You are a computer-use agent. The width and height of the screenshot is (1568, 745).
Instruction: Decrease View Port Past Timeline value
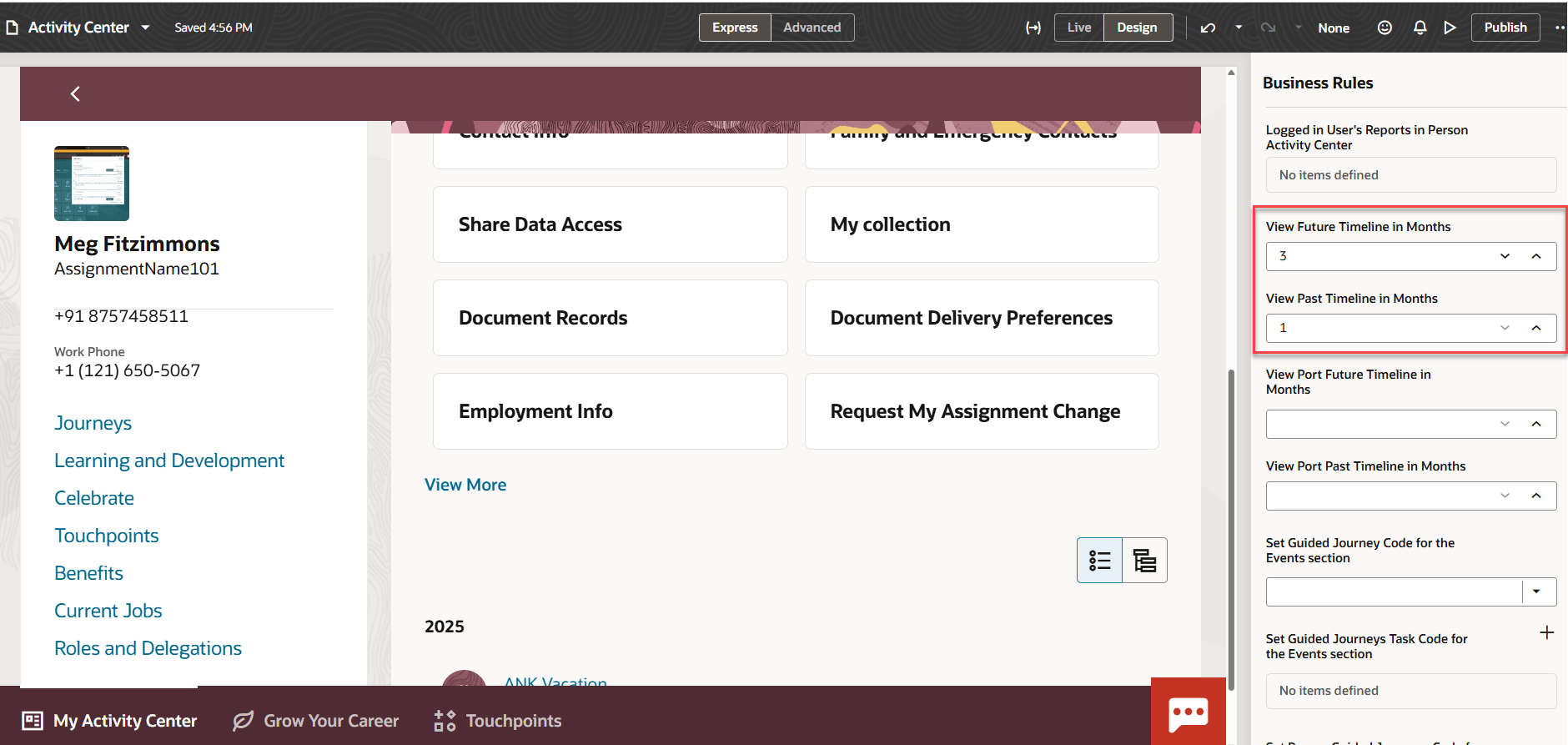point(1505,496)
